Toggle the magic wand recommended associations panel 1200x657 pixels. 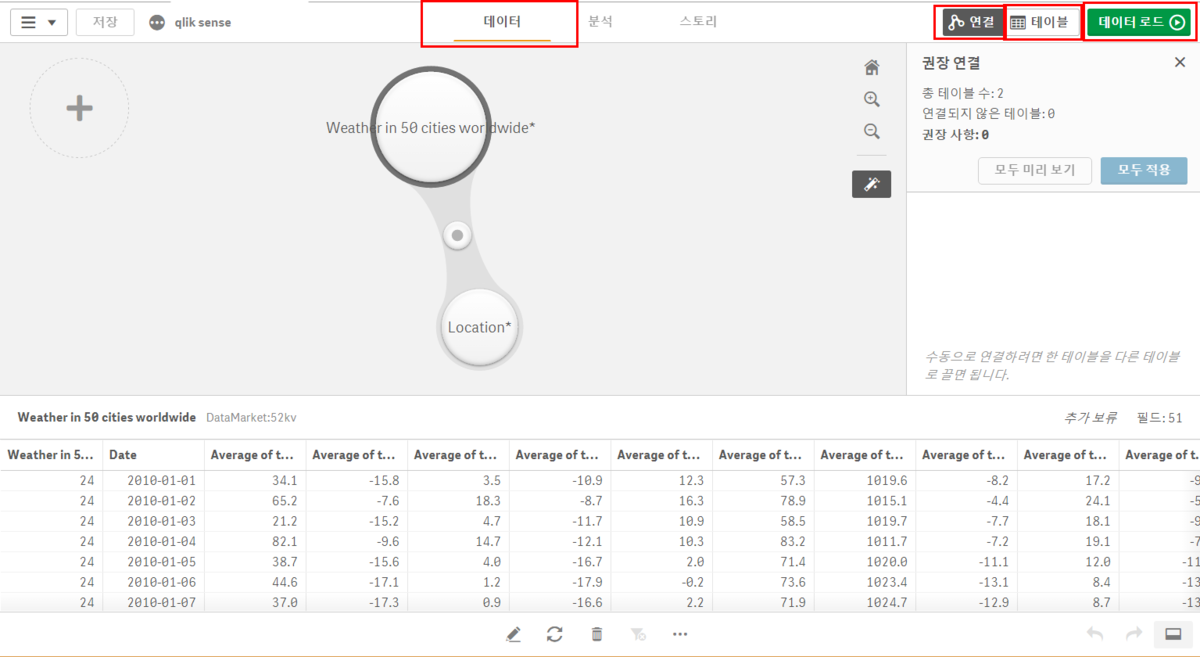pyautogui.click(x=871, y=184)
